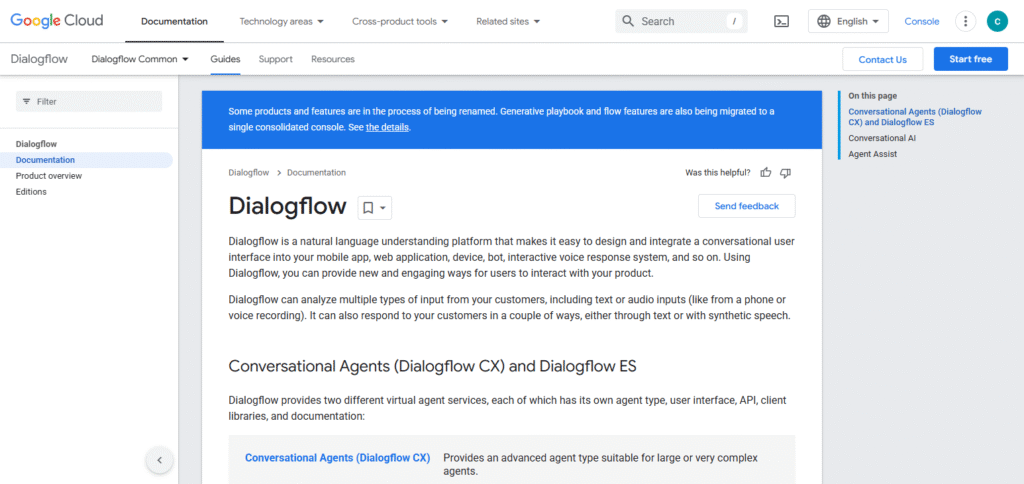This screenshot has height=484, width=1024.
Task: Click the Start free button
Action: [970, 59]
